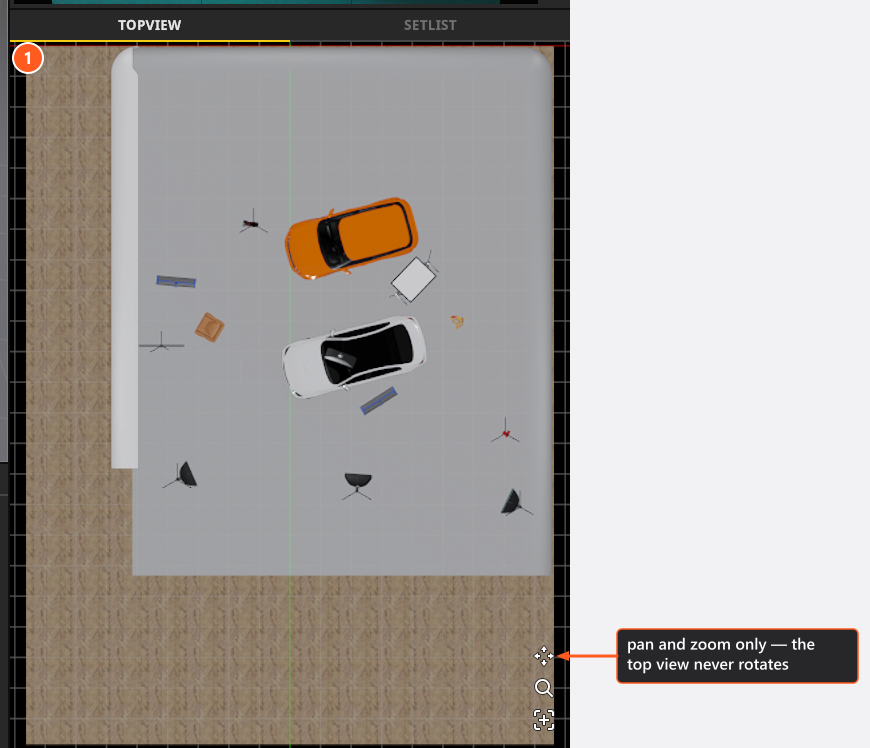Screen dimensions: 870x748
Task: Click the red-headed tripod light on the right
Action: 505,432
